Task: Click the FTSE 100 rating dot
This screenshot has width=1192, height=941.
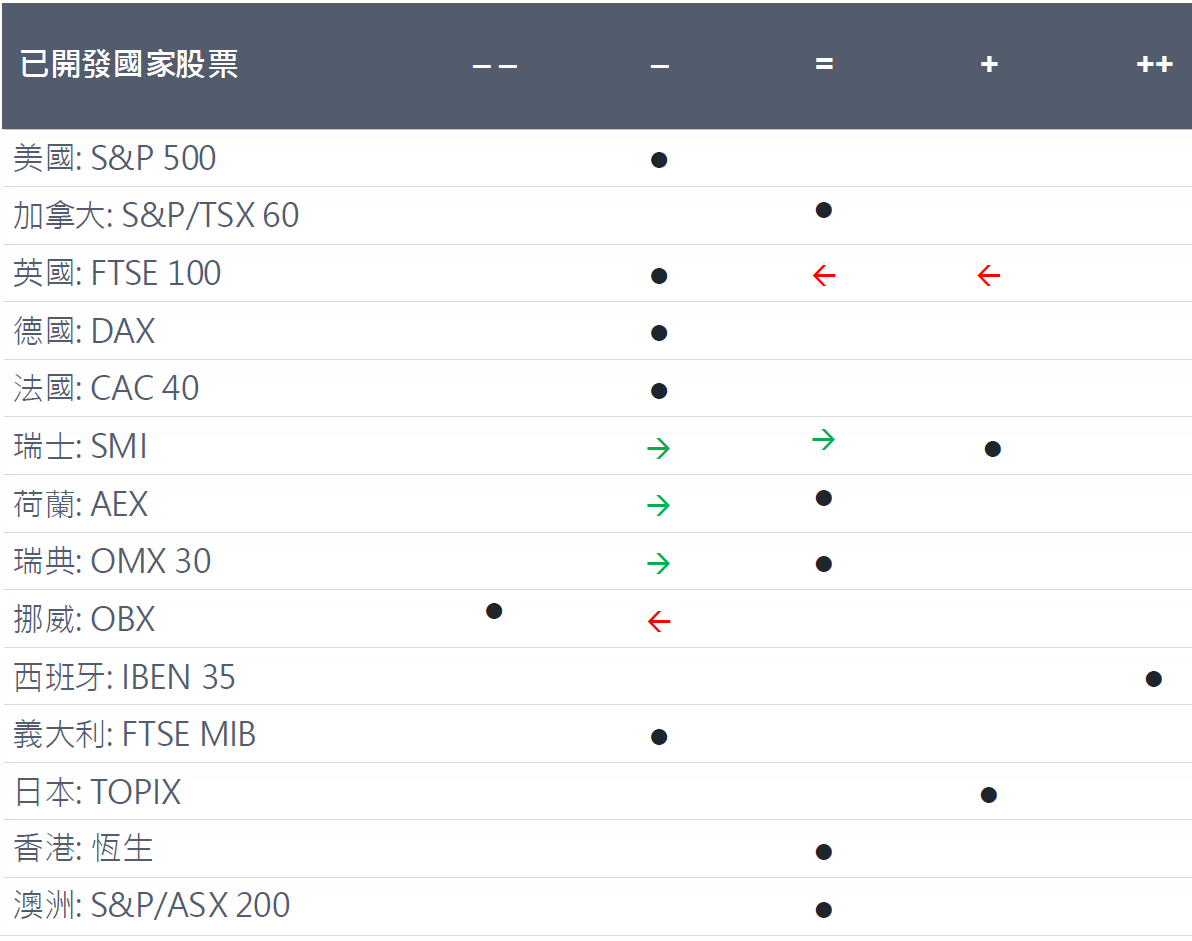Action: click(x=659, y=275)
